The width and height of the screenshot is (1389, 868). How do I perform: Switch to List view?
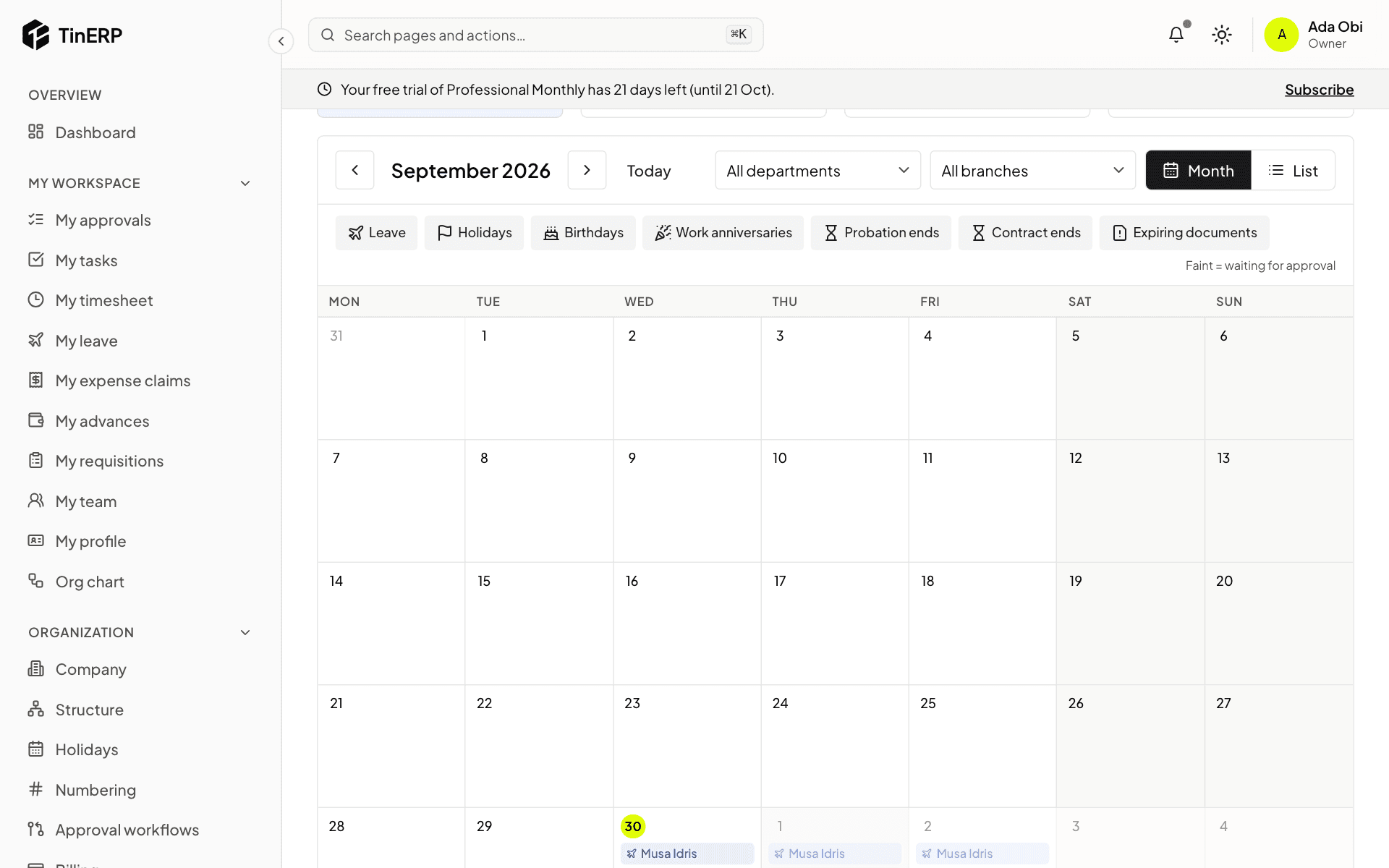[x=1294, y=170]
